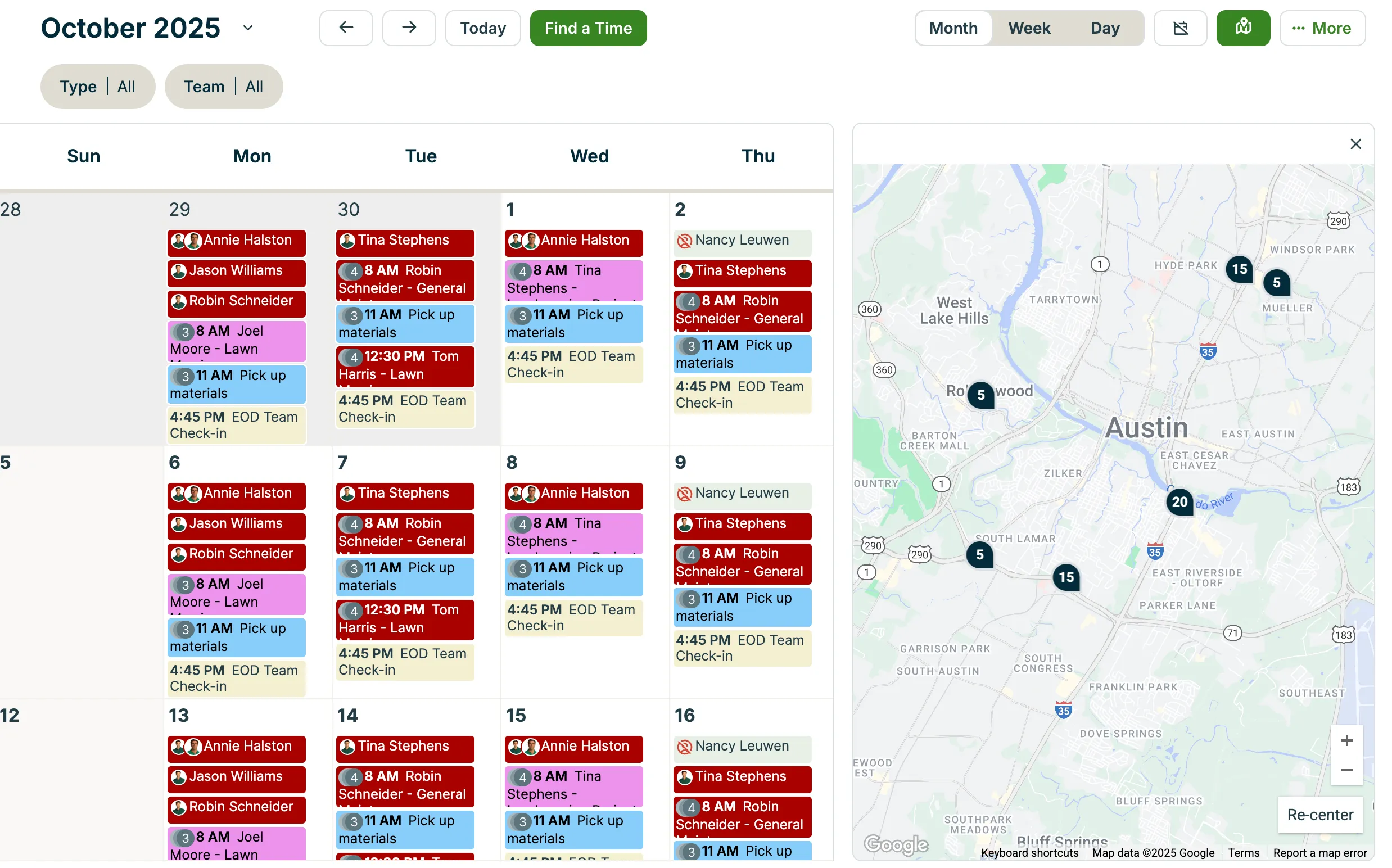This screenshot has width=1392, height=868.
Task: Open the map Terms link
Action: click(x=1244, y=853)
